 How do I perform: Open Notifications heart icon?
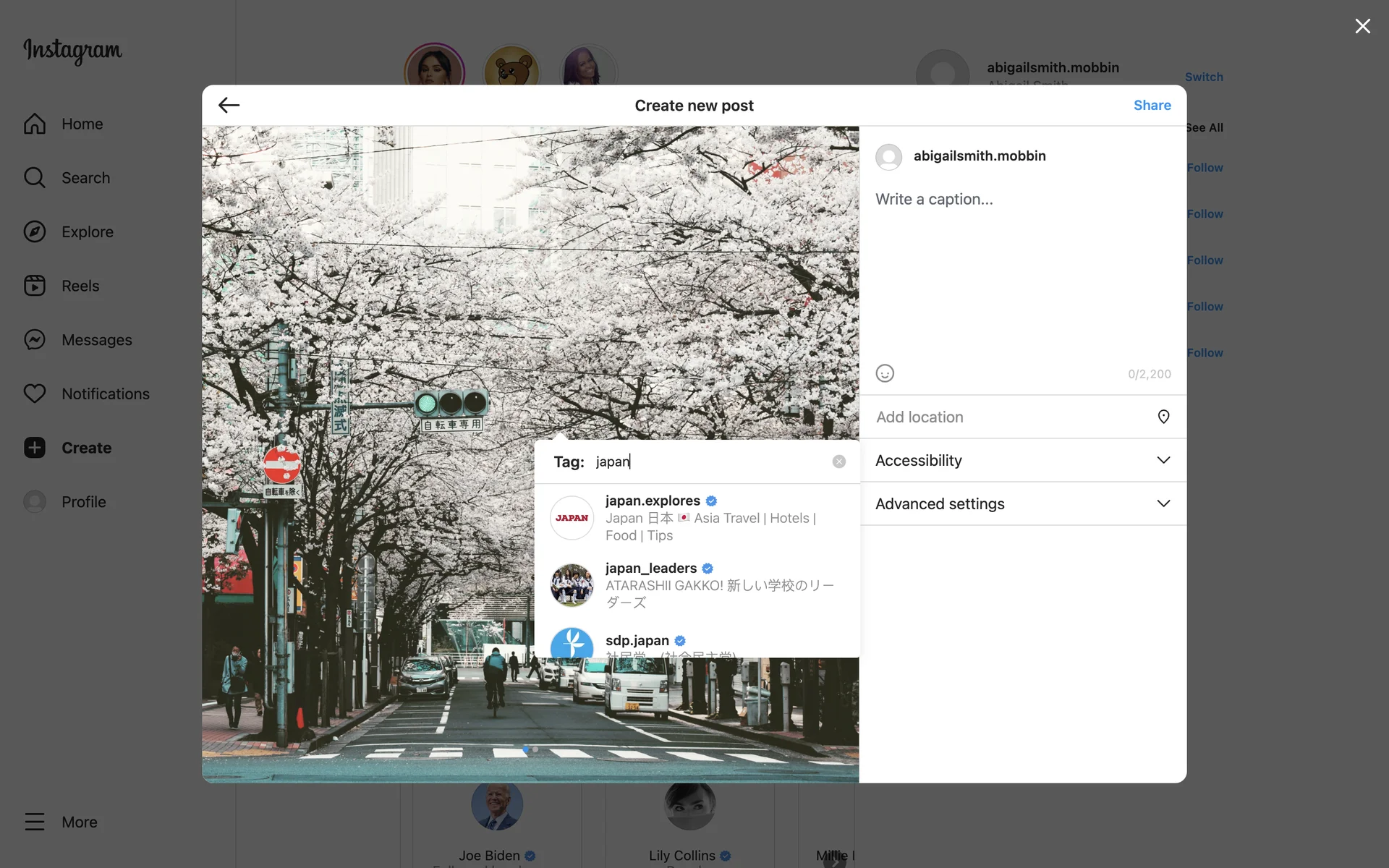[35, 393]
